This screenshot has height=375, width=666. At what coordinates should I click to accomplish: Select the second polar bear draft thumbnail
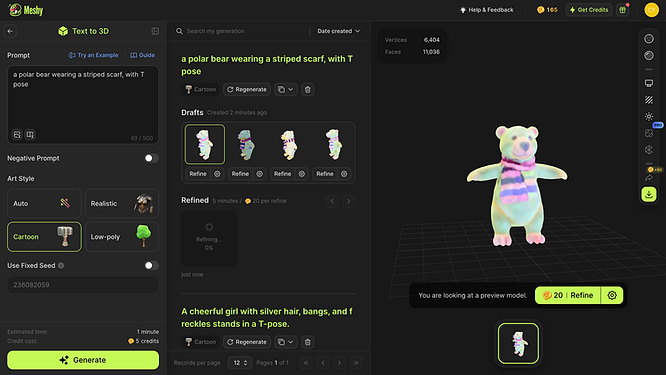coord(247,144)
